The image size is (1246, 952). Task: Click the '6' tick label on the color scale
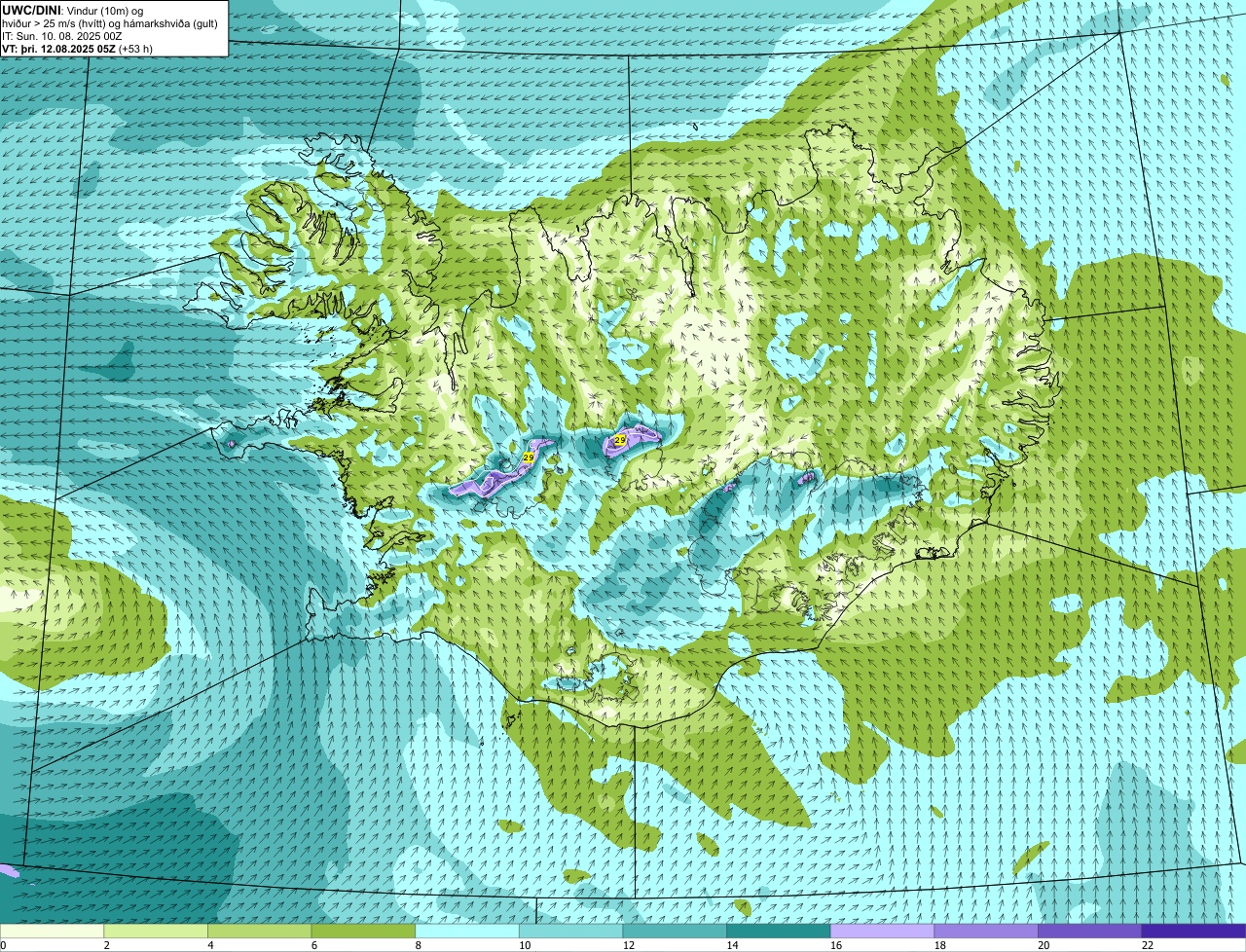click(314, 945)
